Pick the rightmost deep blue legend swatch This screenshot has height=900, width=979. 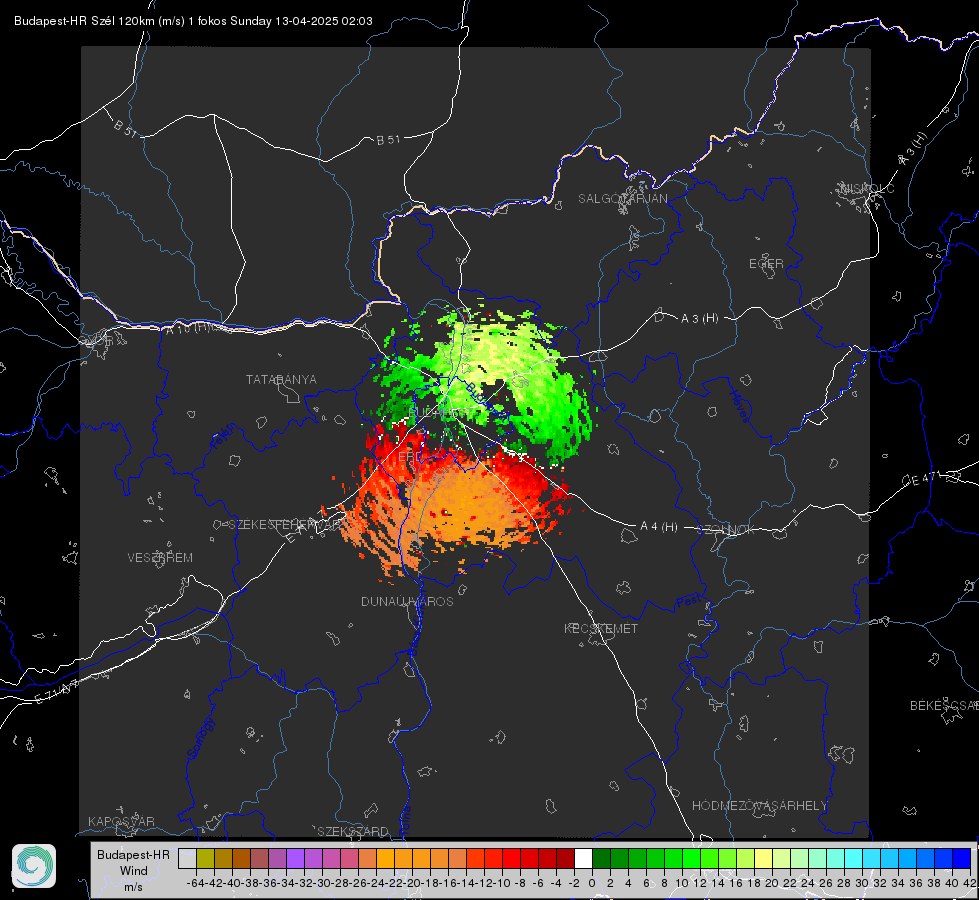962,858
